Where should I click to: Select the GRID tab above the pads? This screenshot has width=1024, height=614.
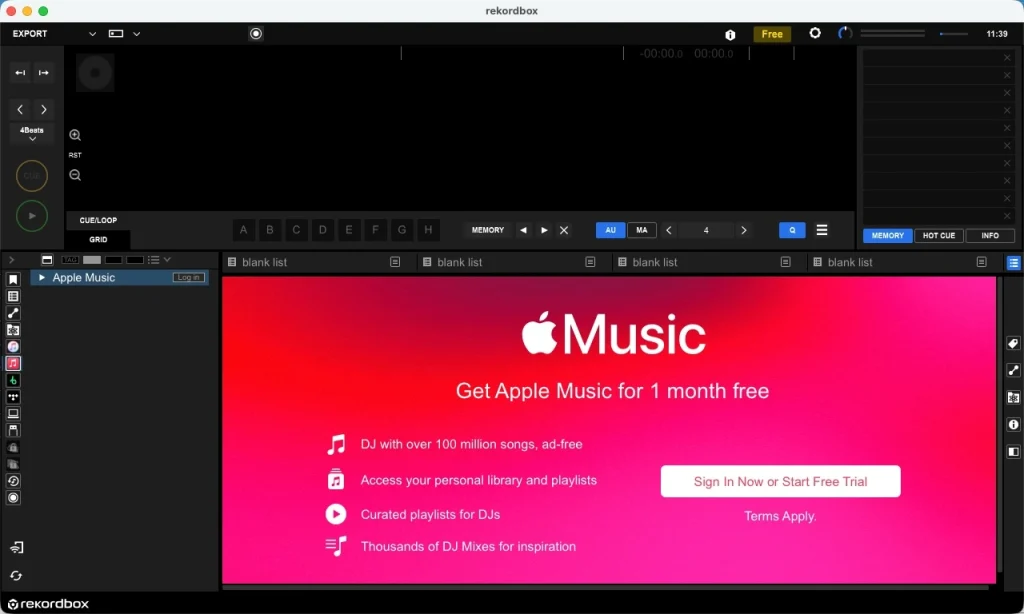coord(97,239)
